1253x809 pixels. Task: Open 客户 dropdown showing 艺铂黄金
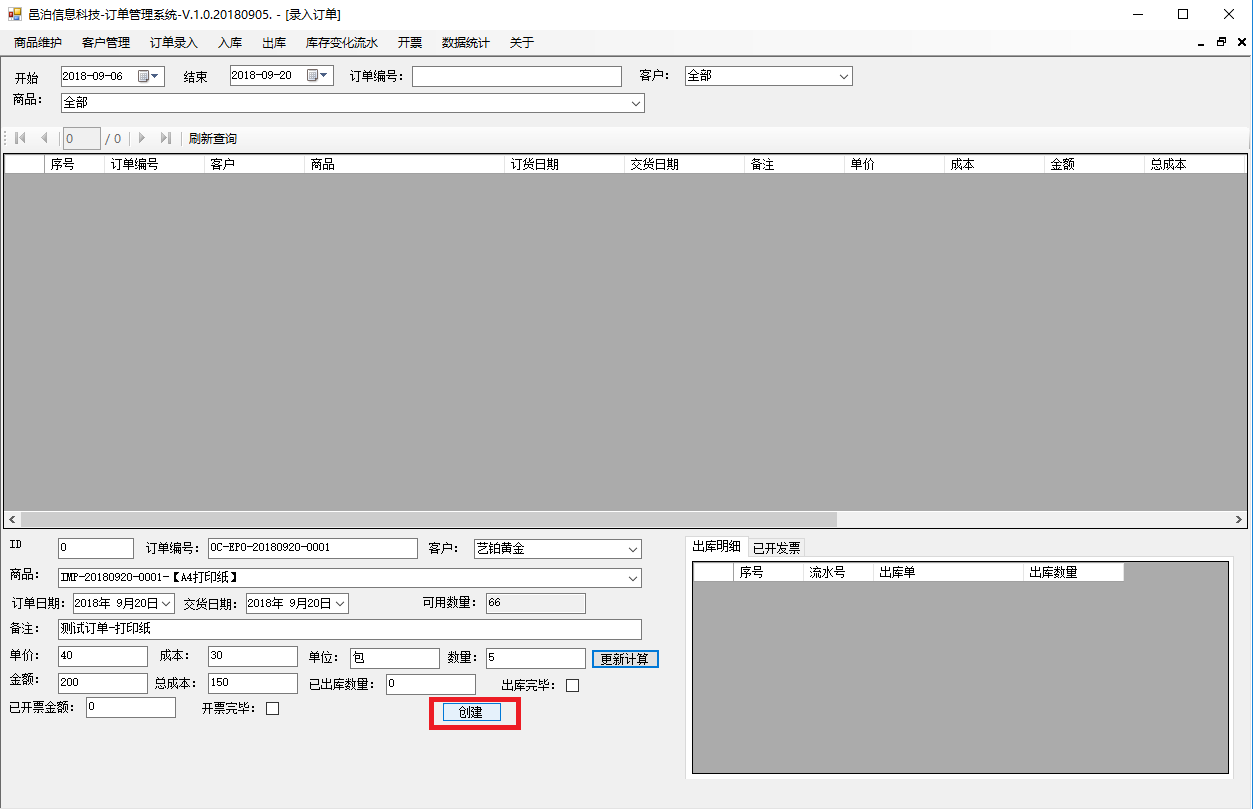click(632, 549)
